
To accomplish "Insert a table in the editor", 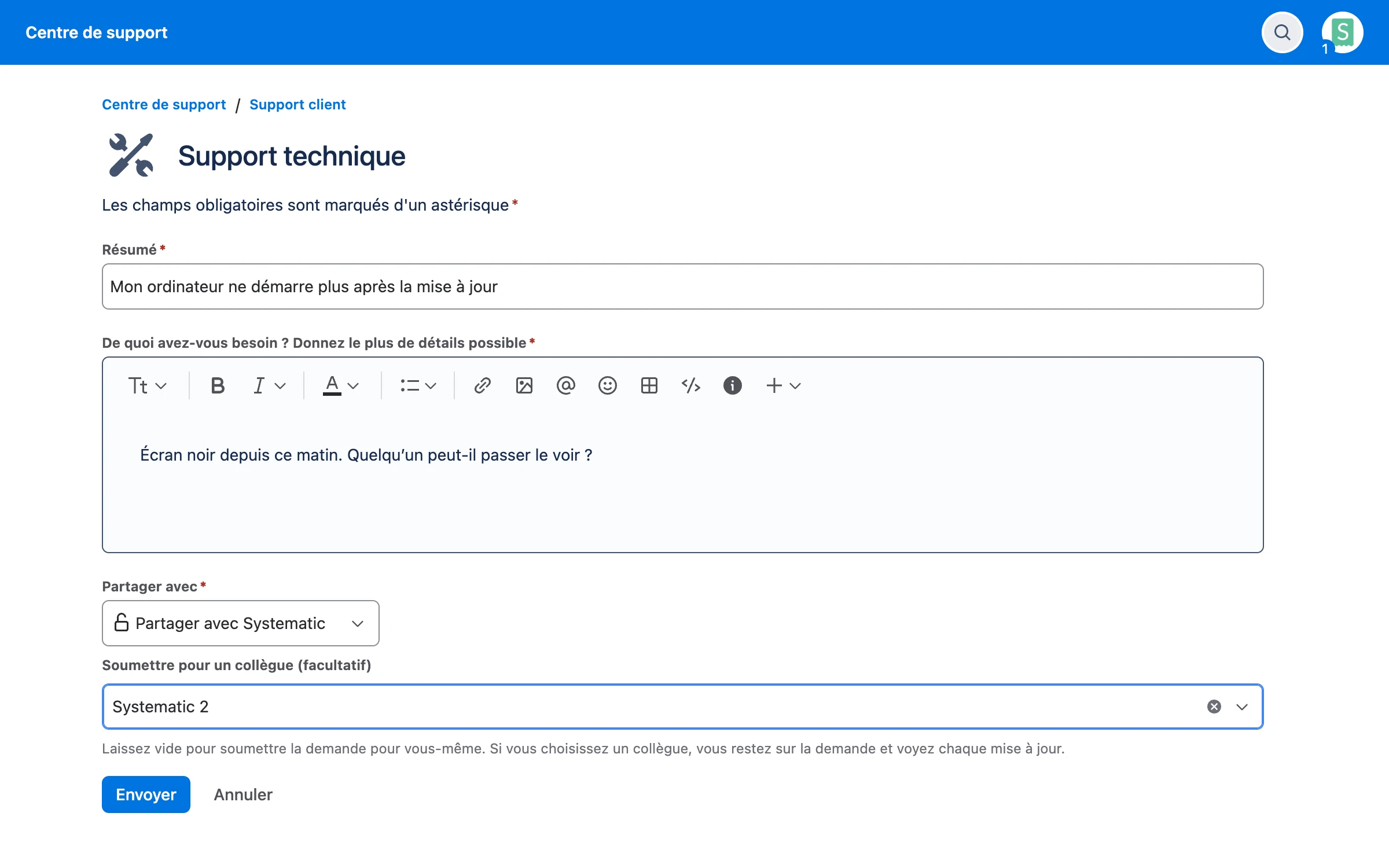I will pos(649,385).
